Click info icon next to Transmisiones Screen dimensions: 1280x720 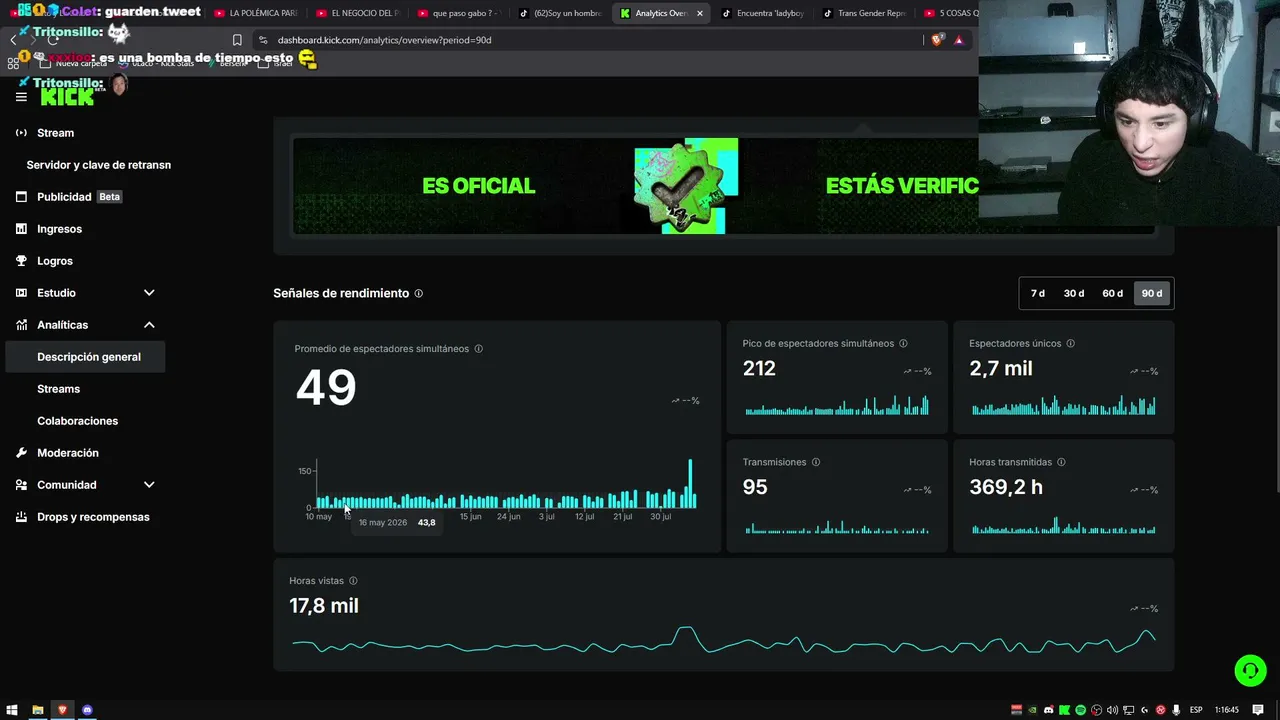point(816,462)
